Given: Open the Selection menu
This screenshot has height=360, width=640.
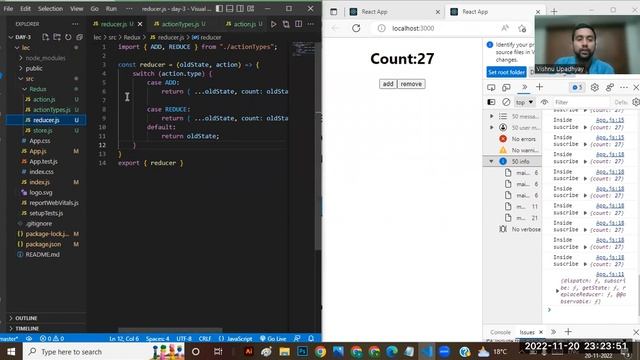Looking at the screenshot, I should click(x=50, y=8).
